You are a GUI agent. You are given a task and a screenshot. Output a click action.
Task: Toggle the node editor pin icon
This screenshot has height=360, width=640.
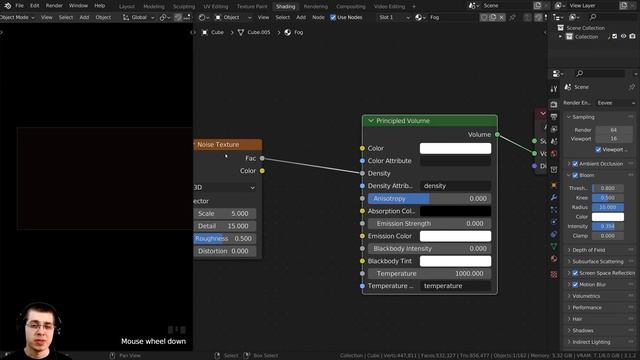[x=513, y=18]
